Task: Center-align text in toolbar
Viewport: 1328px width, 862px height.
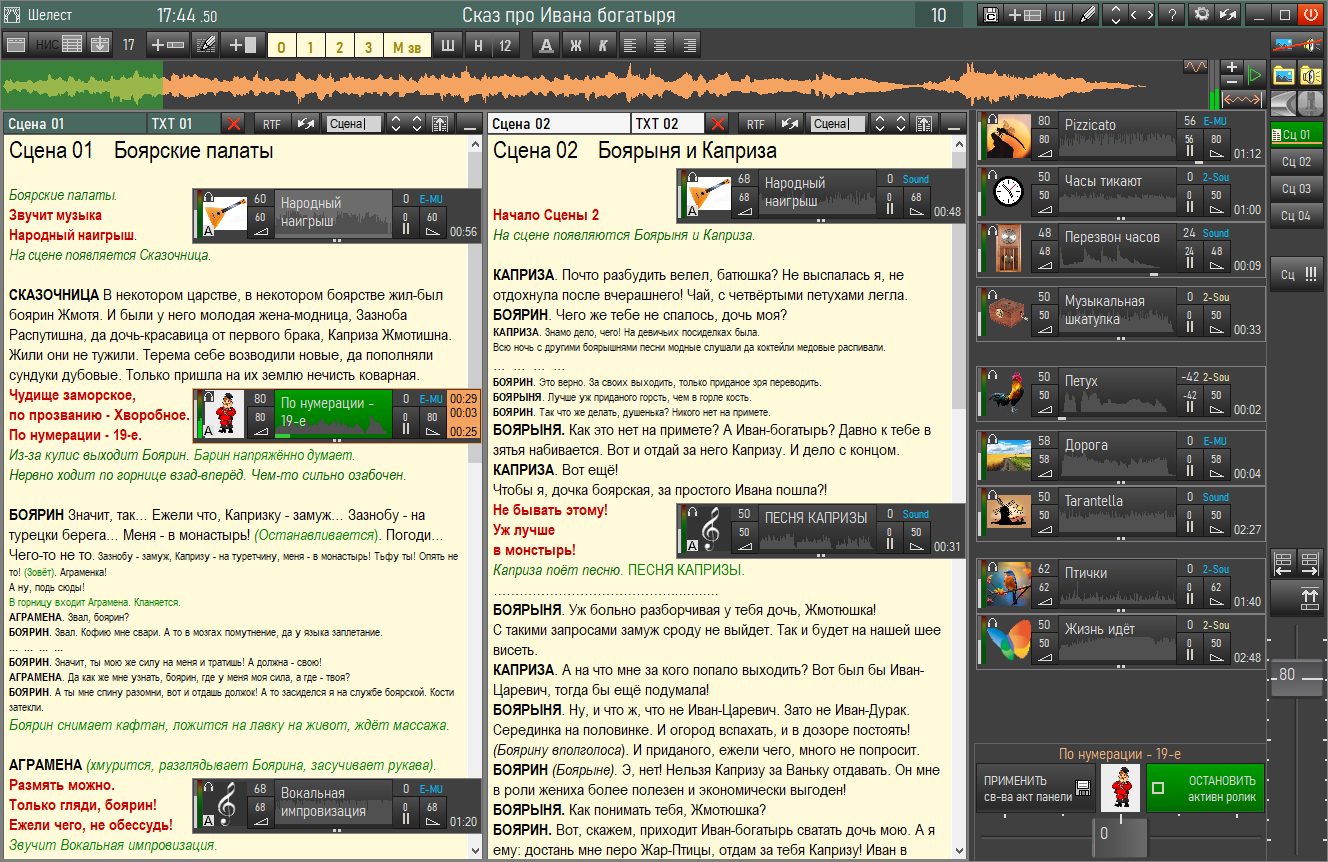Action: click(x=659, y=45)
